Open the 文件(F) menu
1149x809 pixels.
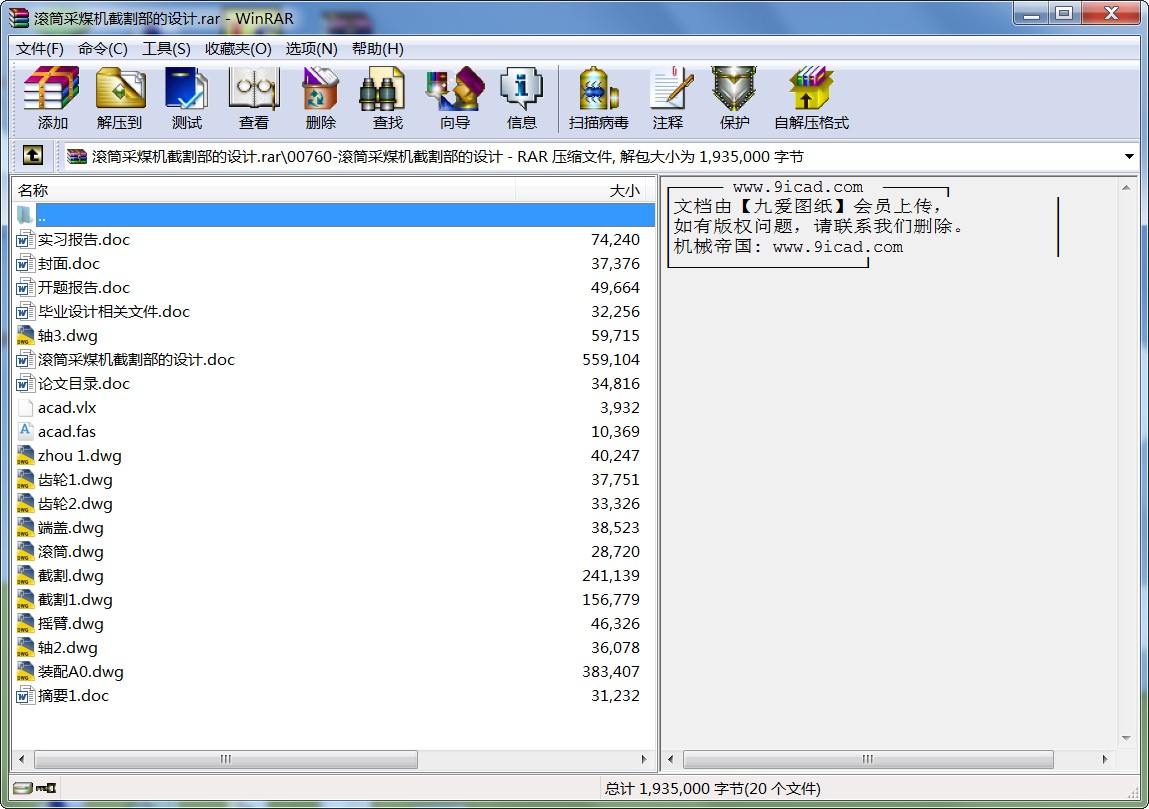point(40,49)
